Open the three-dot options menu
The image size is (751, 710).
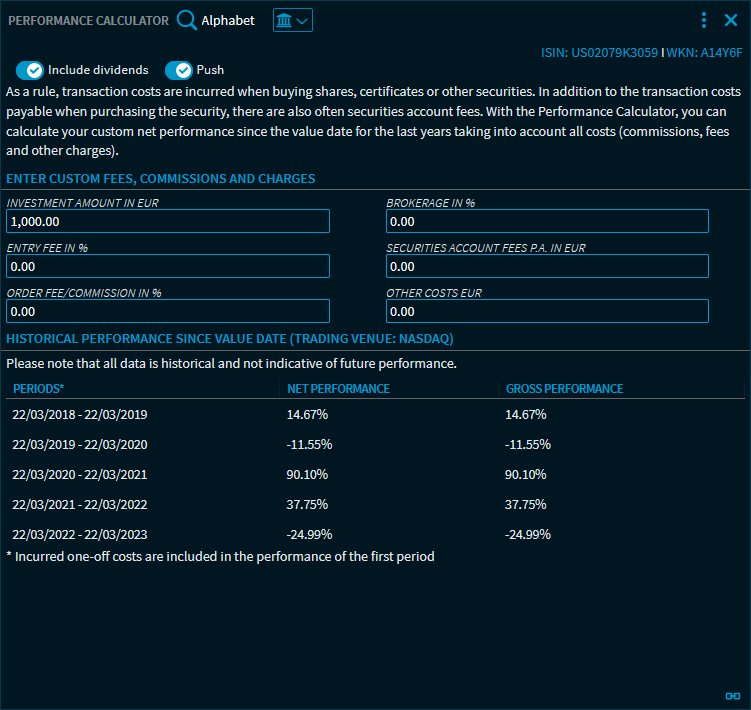(704, 20)
